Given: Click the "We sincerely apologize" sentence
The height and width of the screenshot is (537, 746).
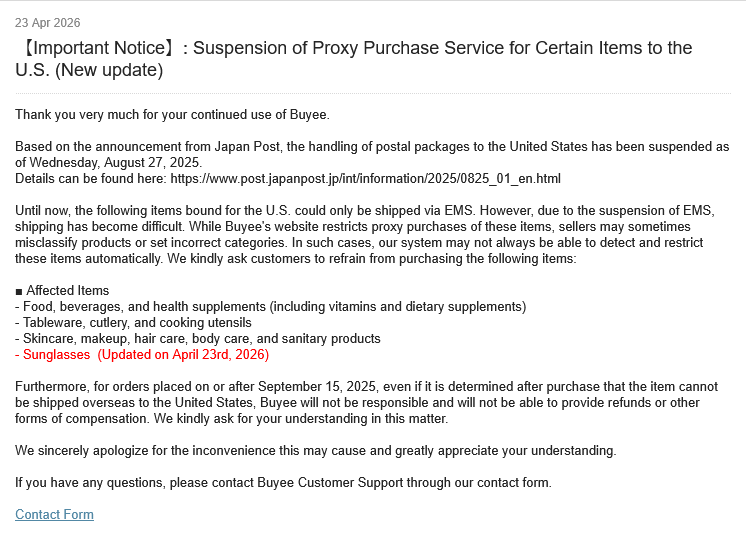Looking at the screenshot, I should tap(315, 450).
